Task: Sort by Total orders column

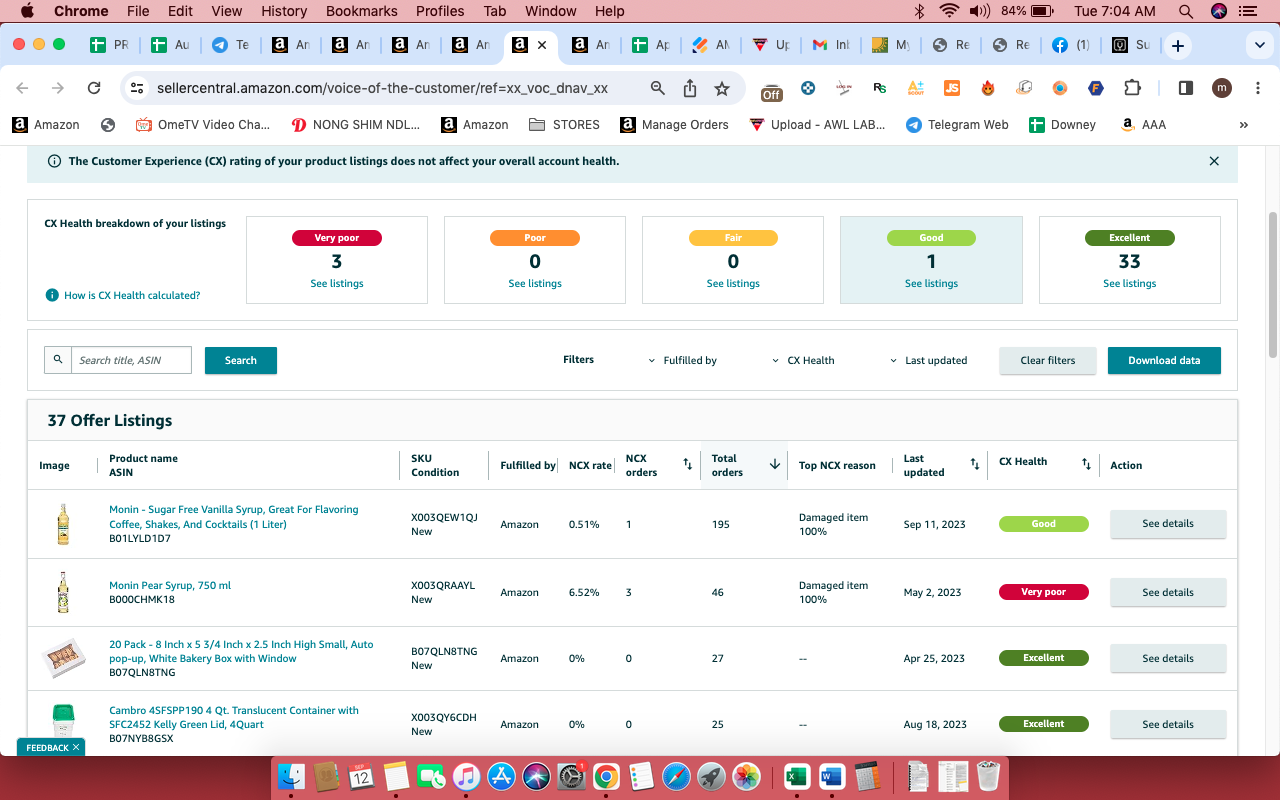Action: 774,465
